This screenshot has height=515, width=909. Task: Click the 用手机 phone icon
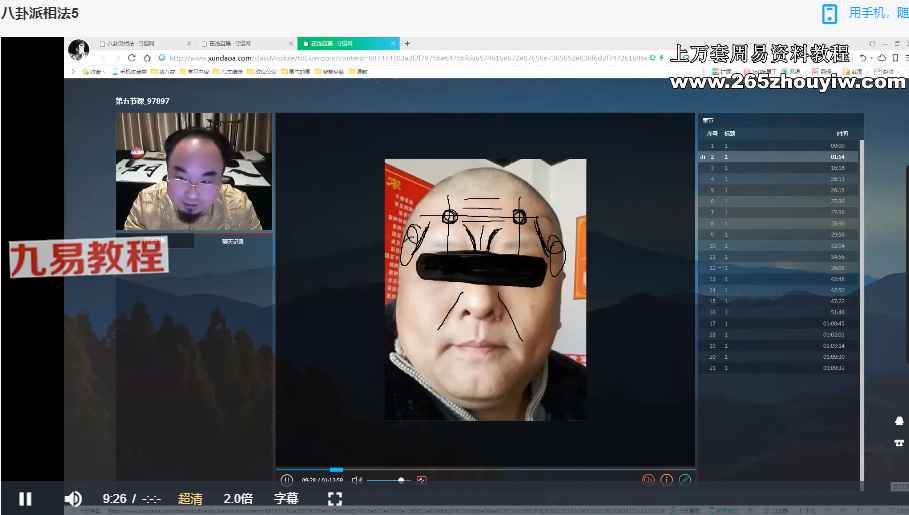pyautogui.click(x=830, y=14)
